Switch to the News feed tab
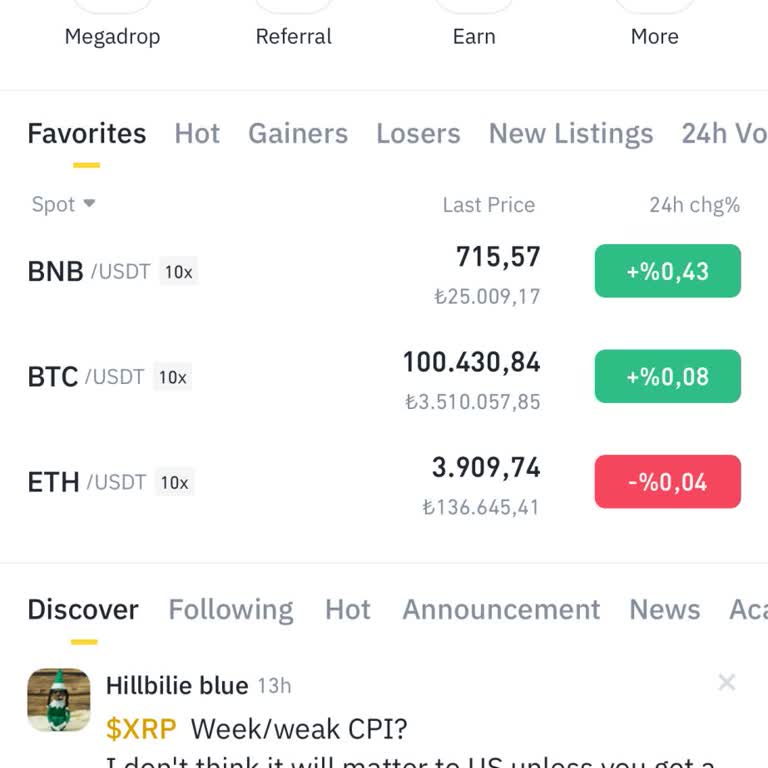Screen dimensions: 768x768 point(664,610)
